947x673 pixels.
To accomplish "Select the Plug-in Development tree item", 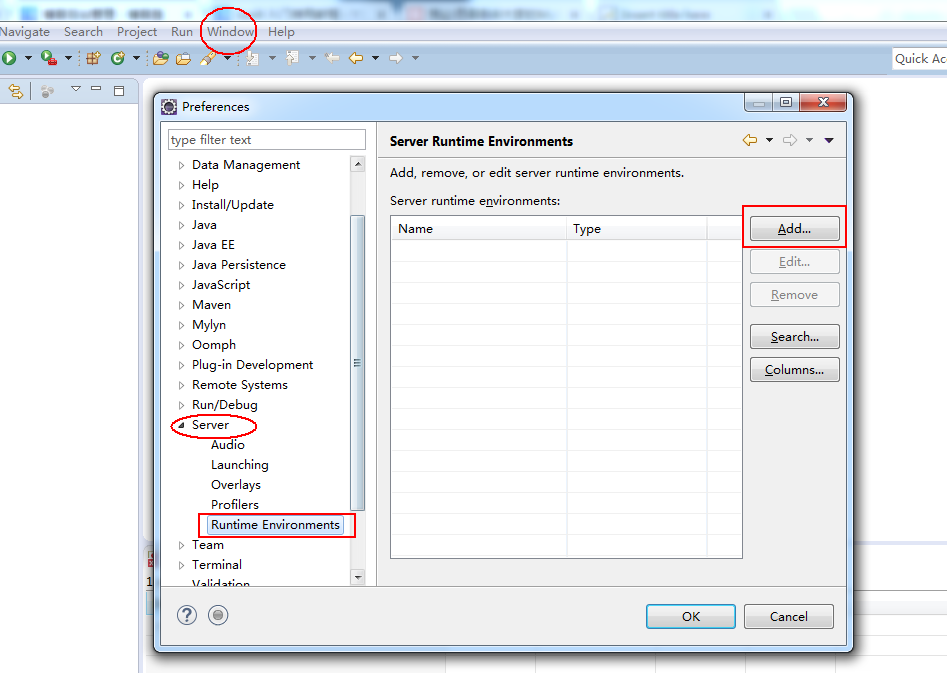I will point(252,365).
